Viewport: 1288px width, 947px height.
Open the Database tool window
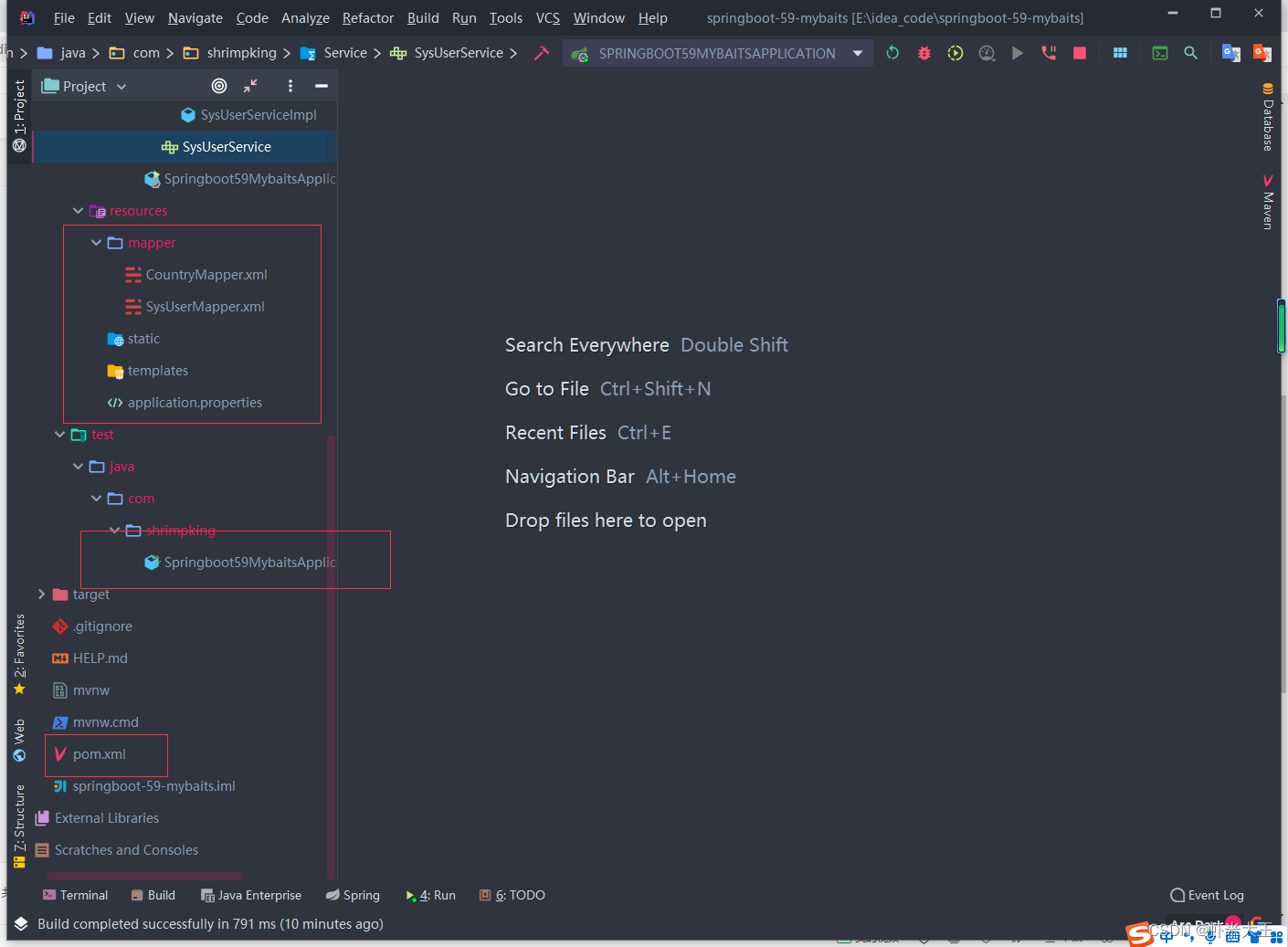[x=1267, y=123]
